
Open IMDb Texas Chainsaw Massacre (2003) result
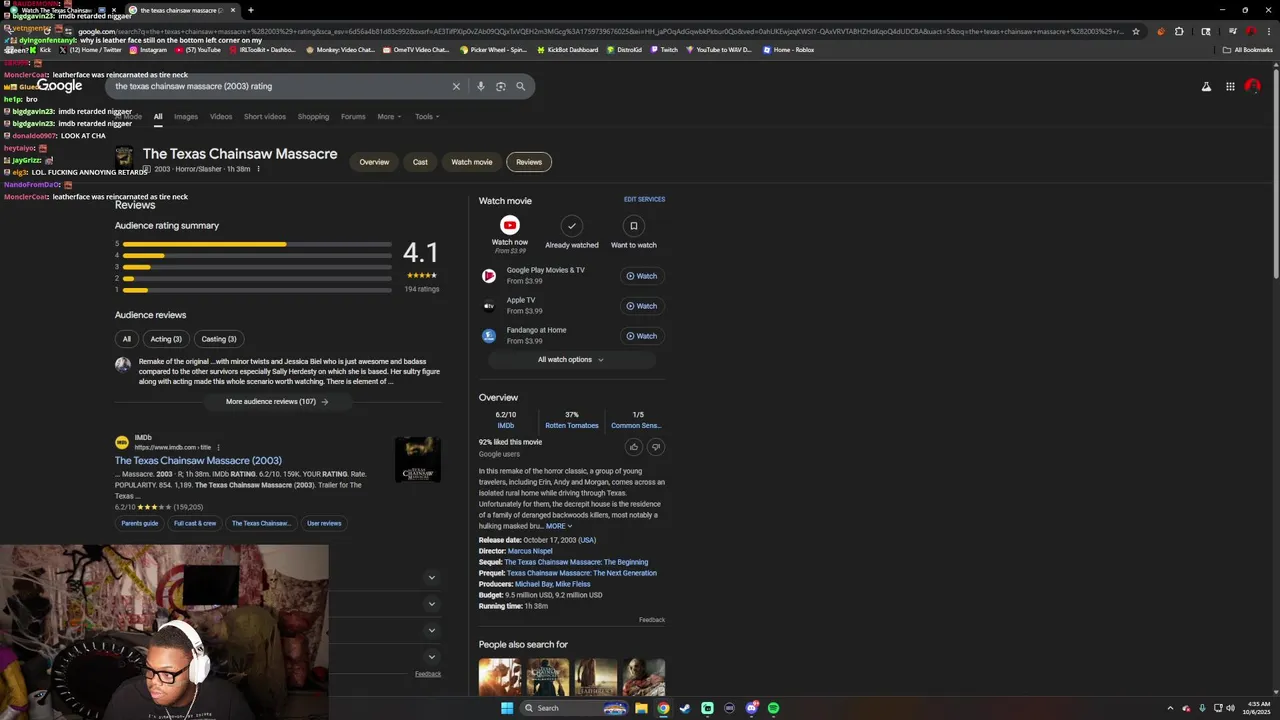[x=198, y=461]
